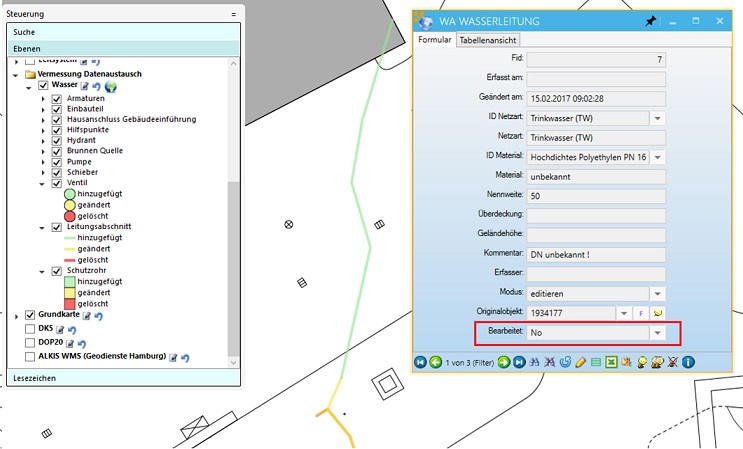Click the next record green arrow
This screenshot has width=743, height=449.
503,361
